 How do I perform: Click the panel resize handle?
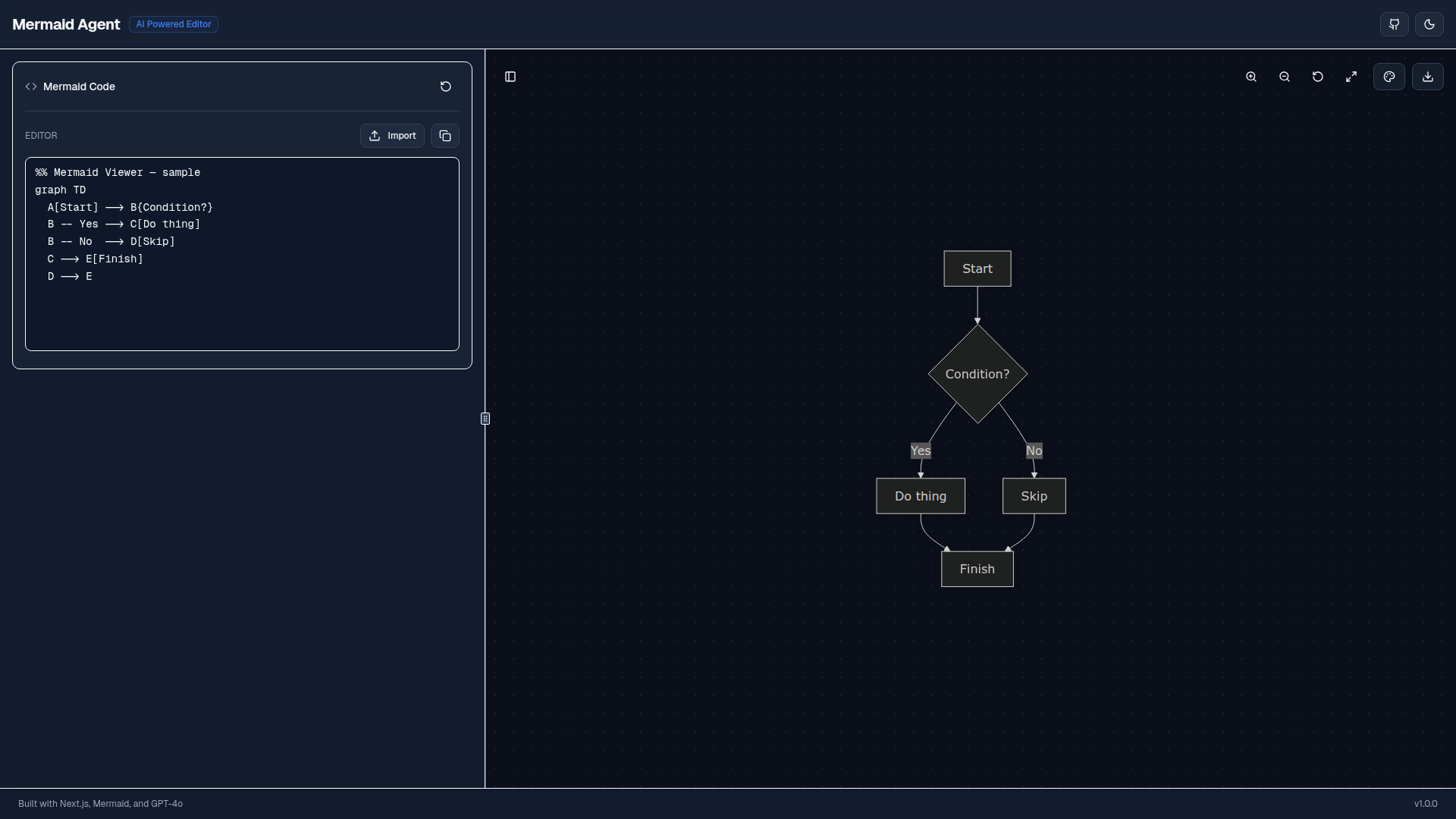485,419
